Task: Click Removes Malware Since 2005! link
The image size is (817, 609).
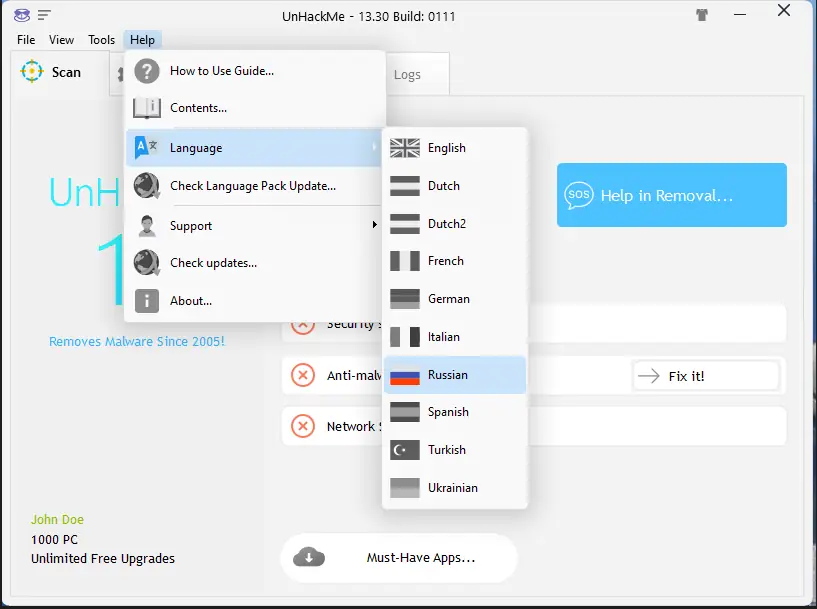Action: 137,342
